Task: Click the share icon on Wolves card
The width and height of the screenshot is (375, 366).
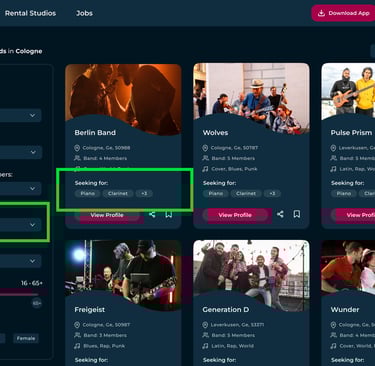Action: click(280, 214)
